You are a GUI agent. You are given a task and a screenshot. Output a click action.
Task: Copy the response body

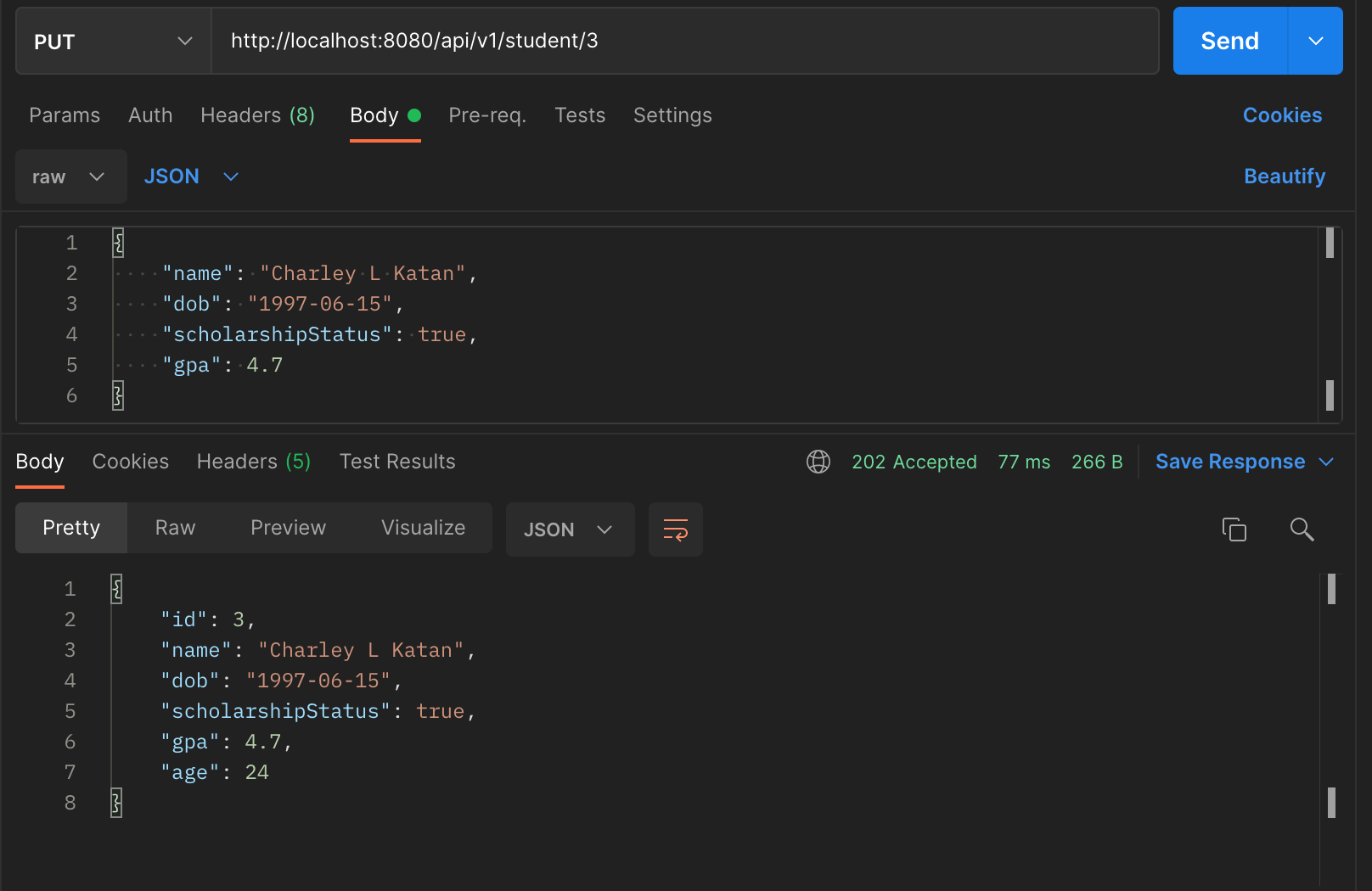click(1234, 529)
